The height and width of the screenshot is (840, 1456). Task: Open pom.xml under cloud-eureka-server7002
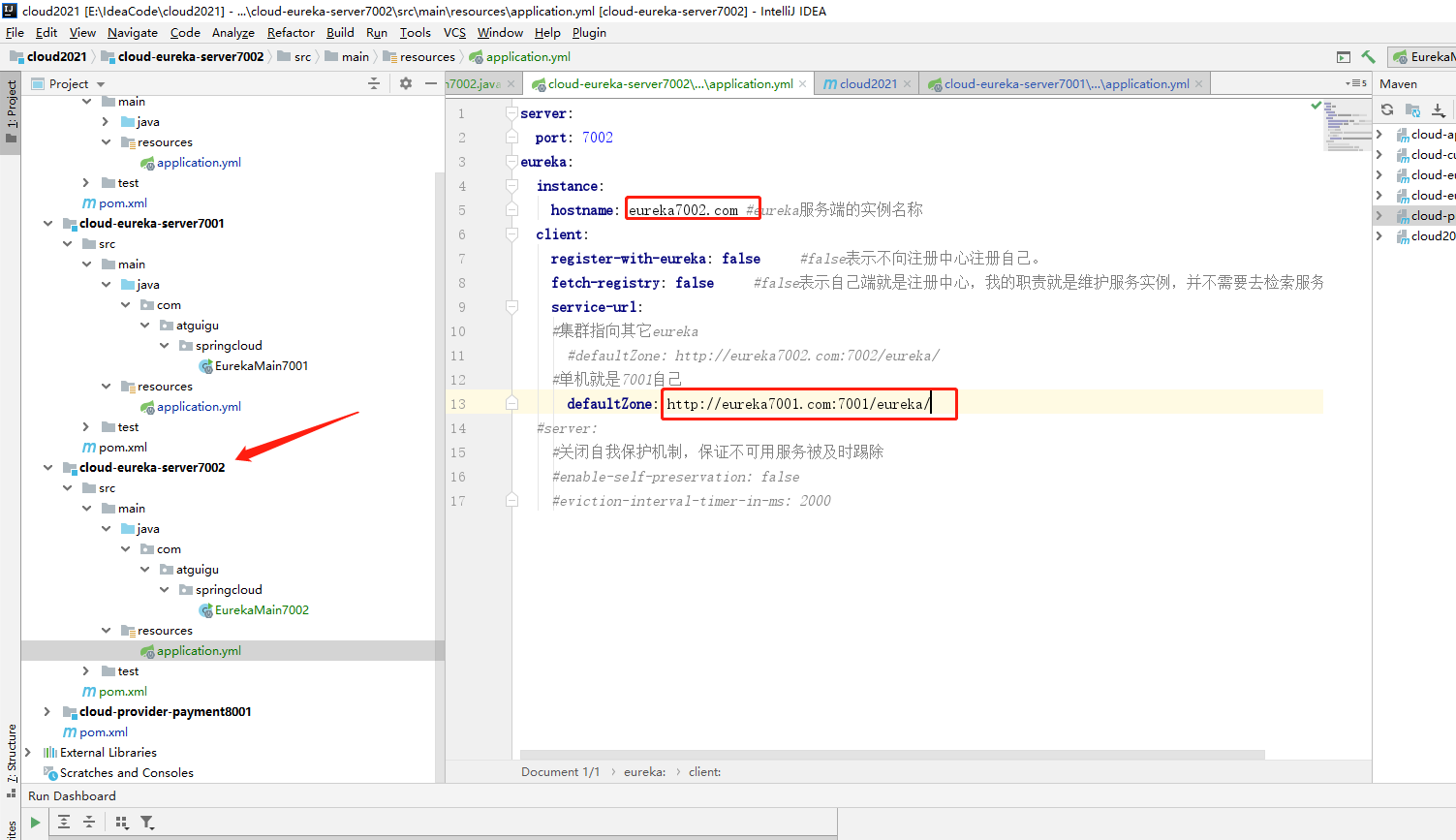click(114, 692)
